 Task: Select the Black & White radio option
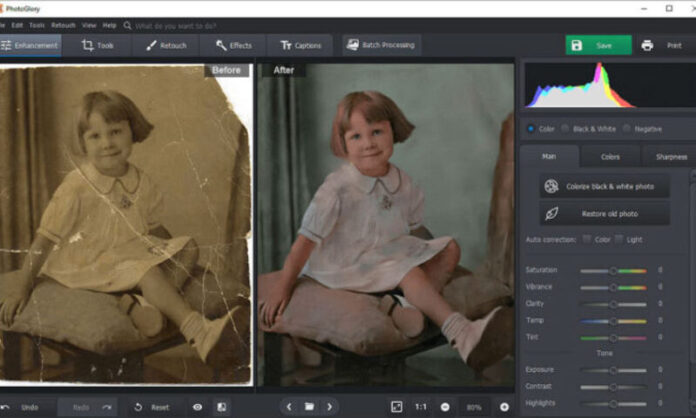565,128
